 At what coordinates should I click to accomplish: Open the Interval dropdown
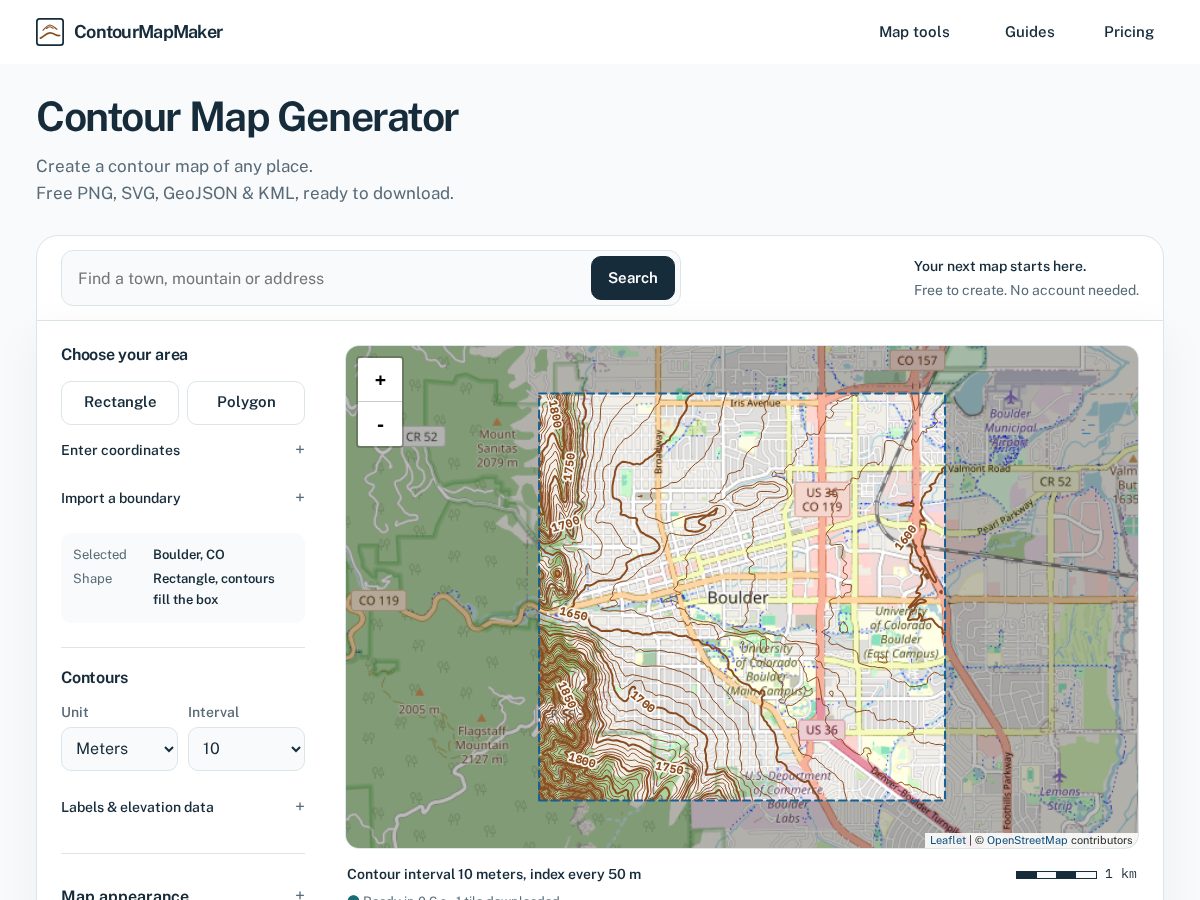pyautogui.click(x=246, y=749)
